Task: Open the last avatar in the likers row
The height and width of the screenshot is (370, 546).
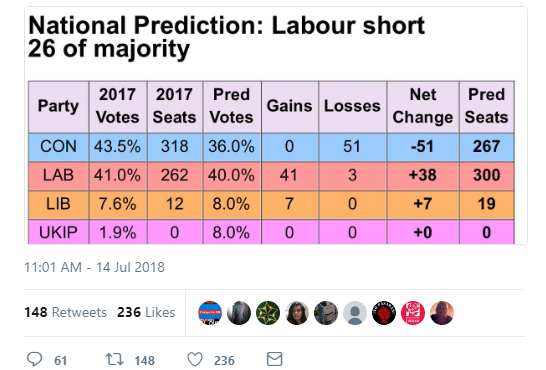Action: (442, 313)
